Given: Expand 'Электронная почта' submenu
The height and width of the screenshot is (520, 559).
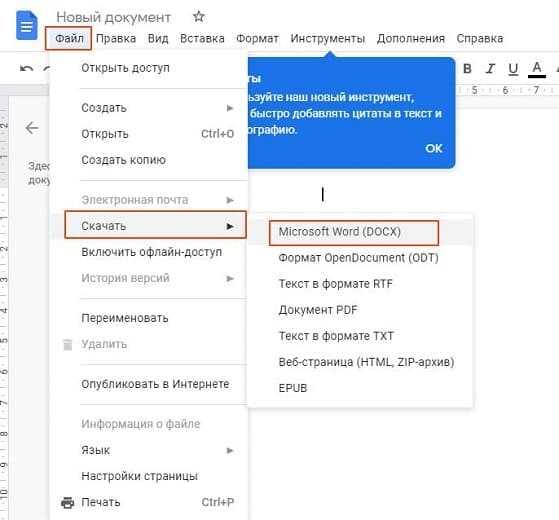Looking at the screenshot, I should [x=149, y=200].
